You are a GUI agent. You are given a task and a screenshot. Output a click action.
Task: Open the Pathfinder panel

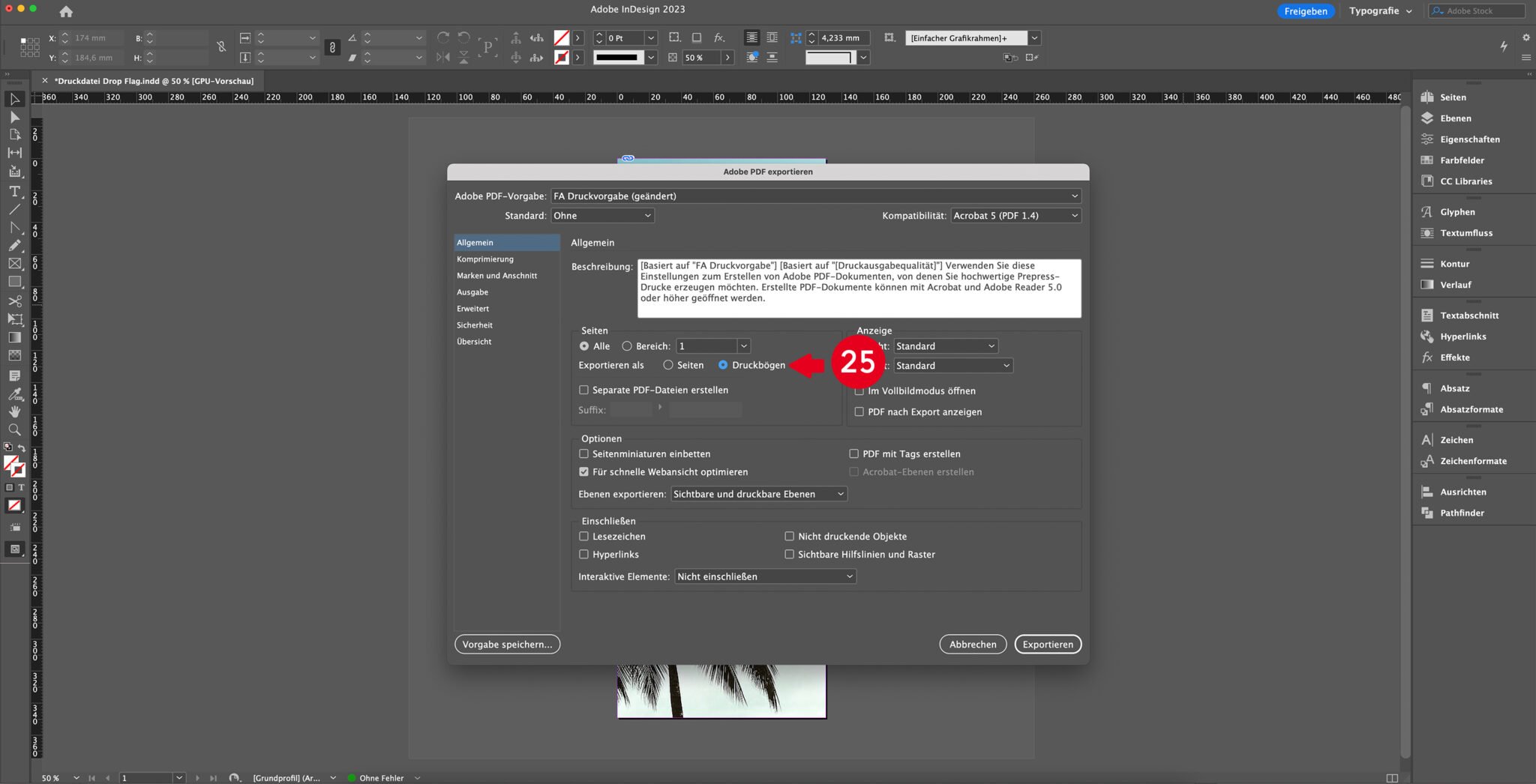coord(1460,513)
